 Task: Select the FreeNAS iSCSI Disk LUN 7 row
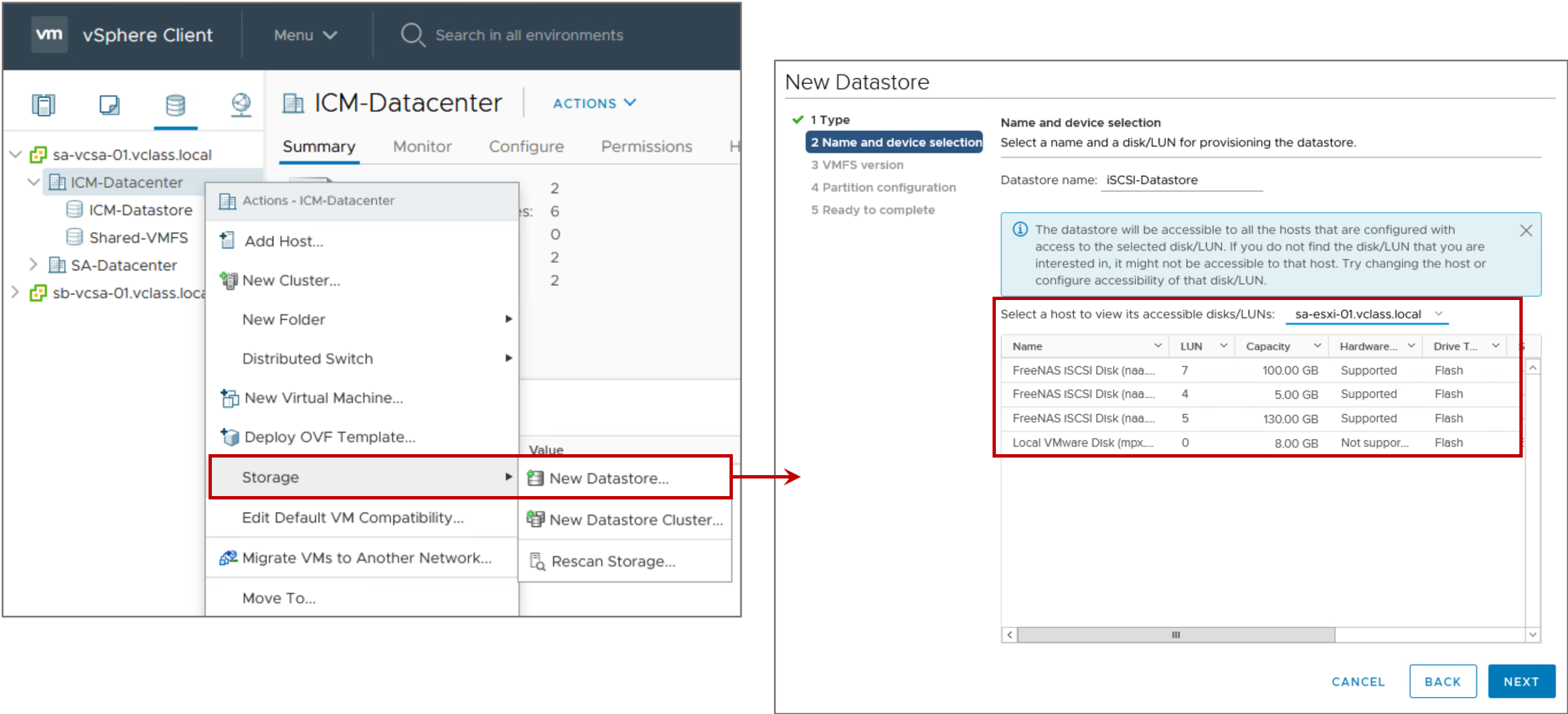[1261, 370]
